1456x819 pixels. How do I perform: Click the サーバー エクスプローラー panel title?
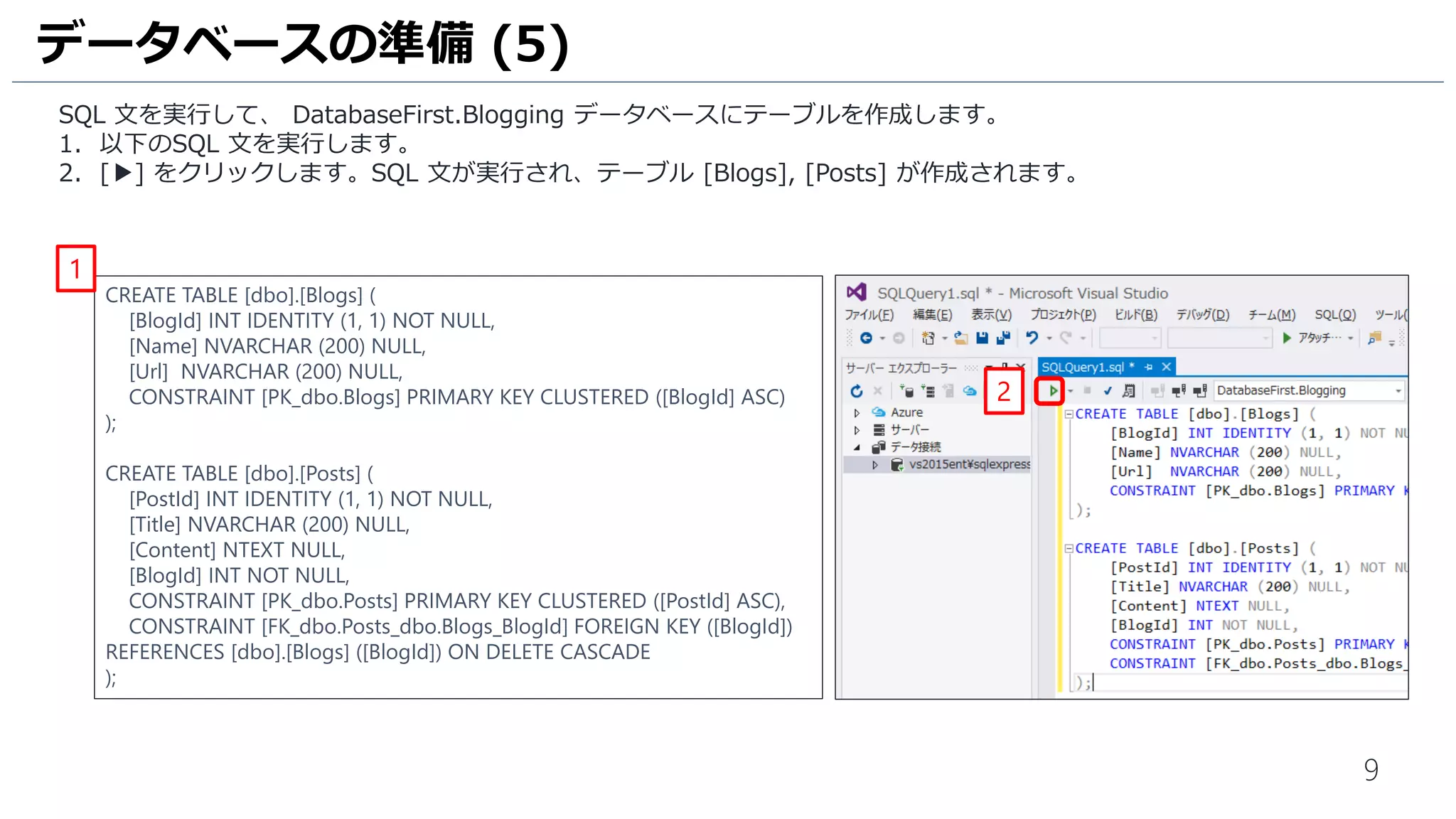pos(901,368)
